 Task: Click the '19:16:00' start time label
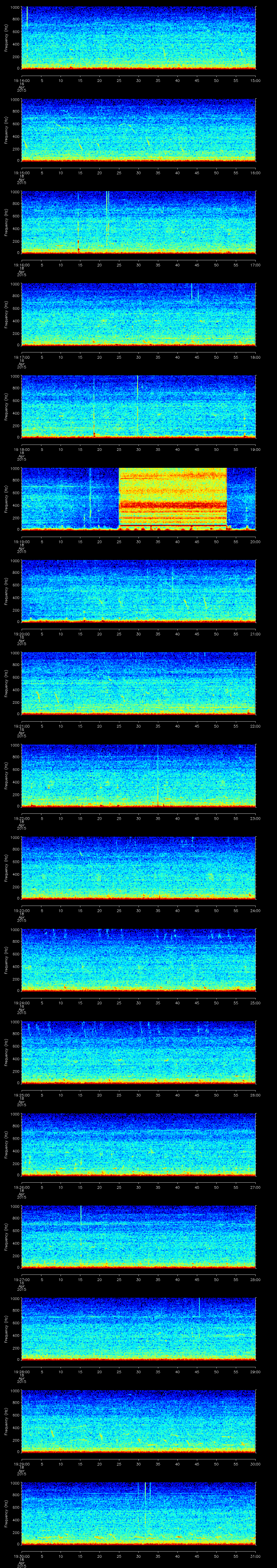pos(21,264)
